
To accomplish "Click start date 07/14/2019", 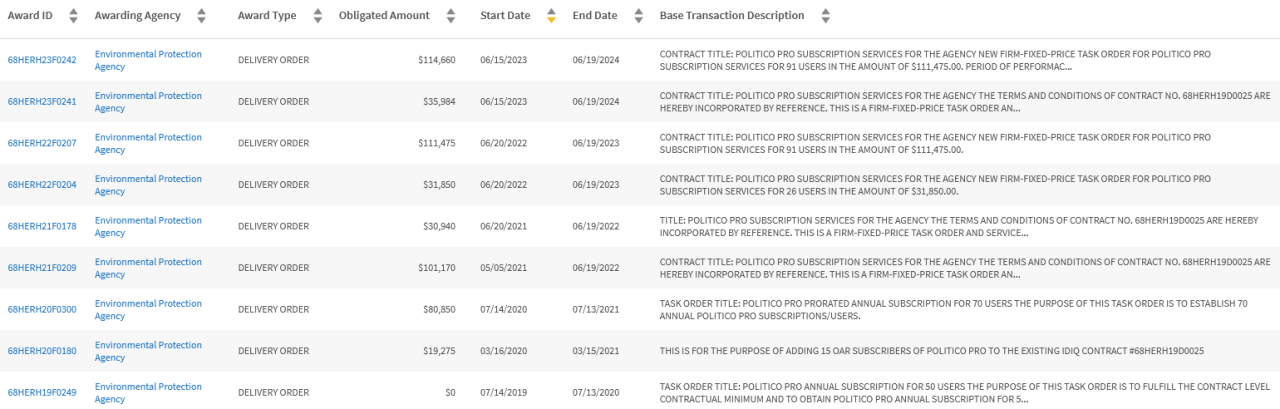I will [503, 392].
